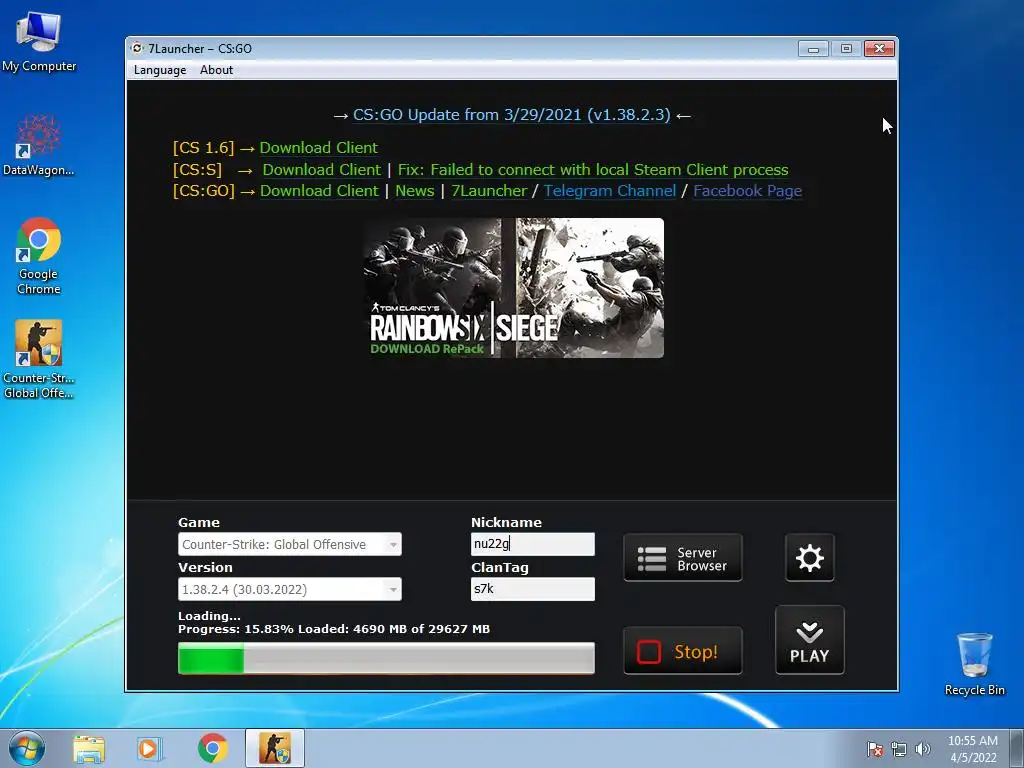Select the My Computer desktop icon
Screen dimensions: 1024x768
tap(39, 42)
